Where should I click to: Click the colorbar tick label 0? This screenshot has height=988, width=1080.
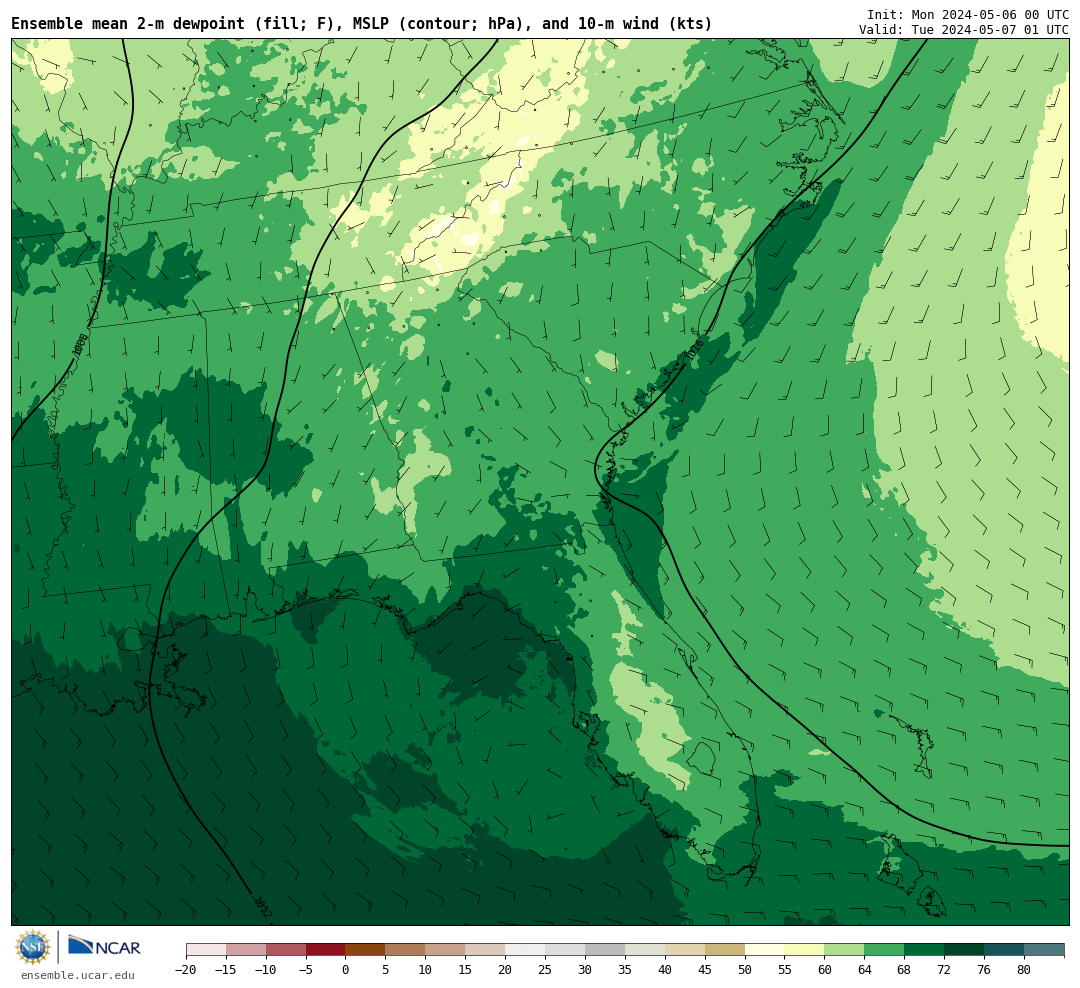click(x=345, y=969)
